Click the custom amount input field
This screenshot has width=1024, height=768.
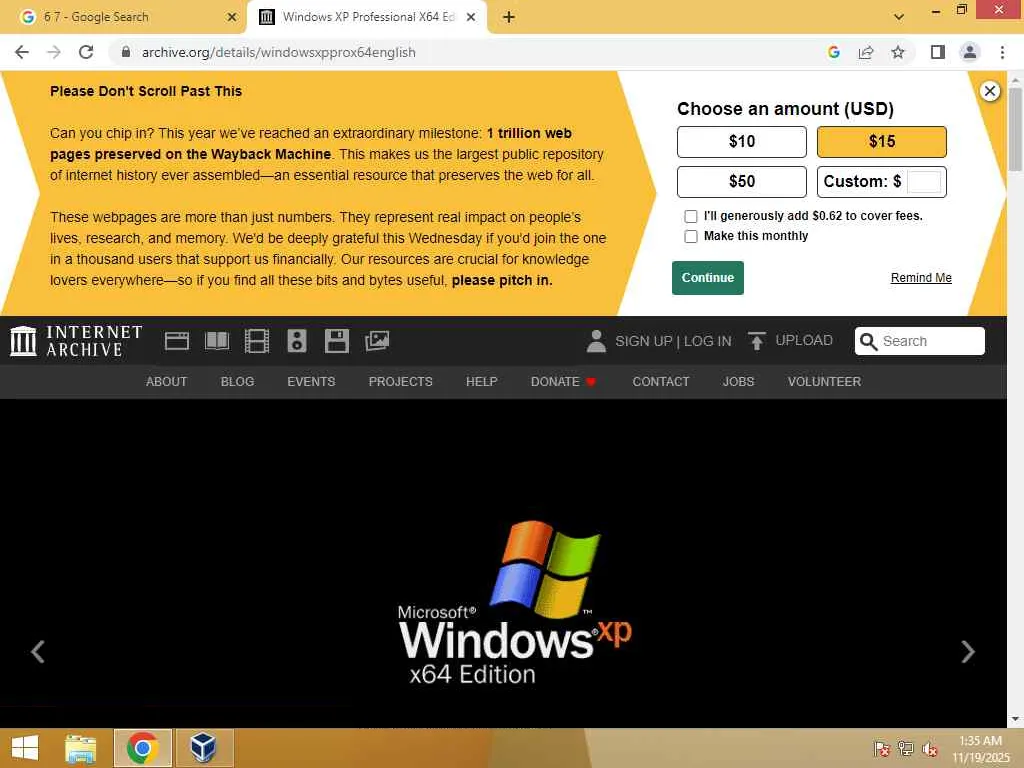pyautogui.click(x=924, y=182)
